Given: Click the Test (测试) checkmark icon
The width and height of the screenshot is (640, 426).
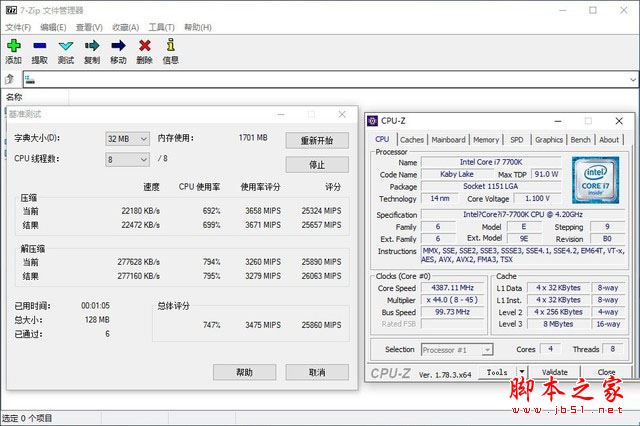Looking at the screenshot, I should coord(66,46).
